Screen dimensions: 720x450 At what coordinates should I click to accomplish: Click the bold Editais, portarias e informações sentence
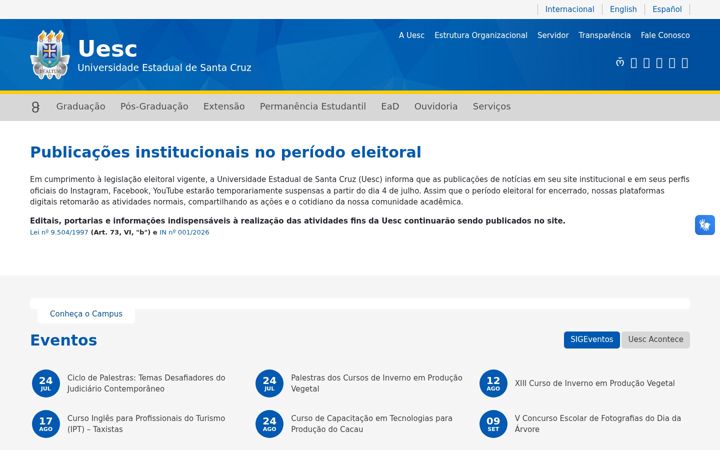(x=298, y=221)
